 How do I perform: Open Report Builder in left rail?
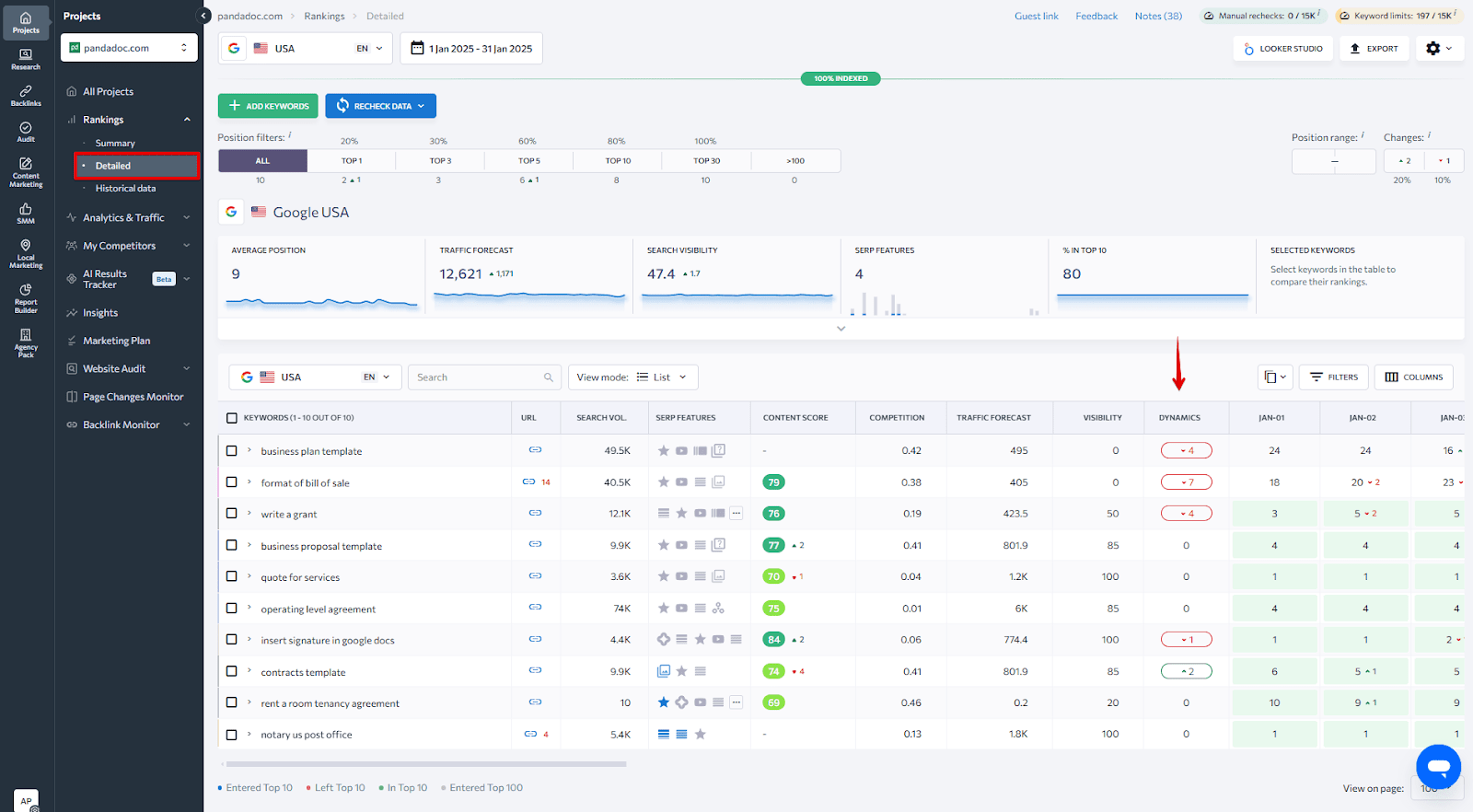[26, 297]
